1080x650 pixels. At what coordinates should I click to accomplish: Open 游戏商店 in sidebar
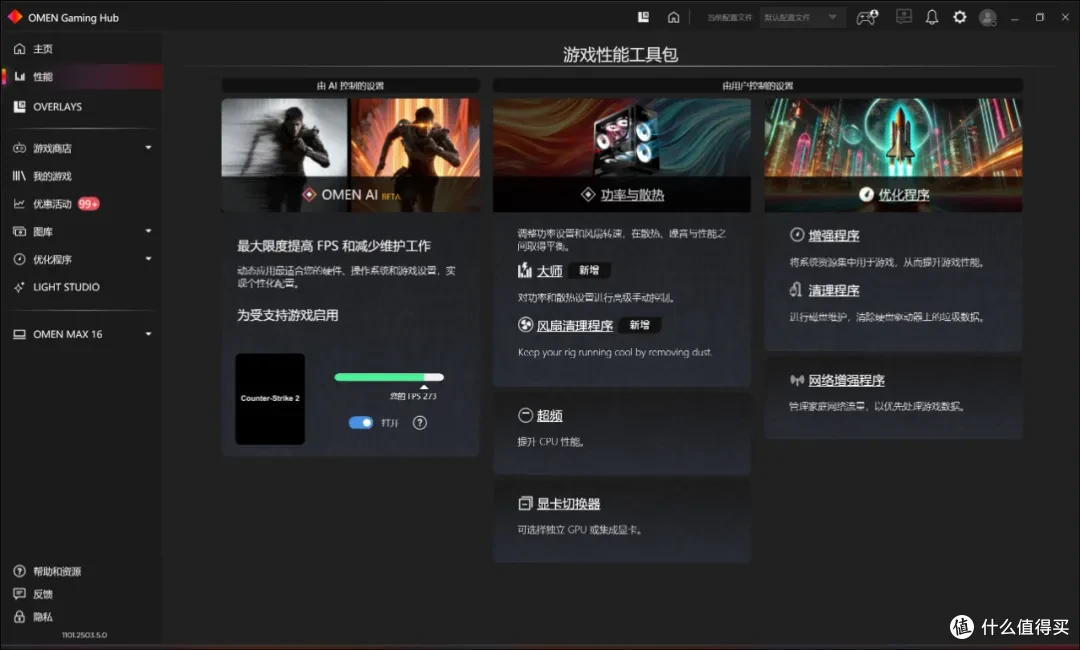tap(52, 148)
